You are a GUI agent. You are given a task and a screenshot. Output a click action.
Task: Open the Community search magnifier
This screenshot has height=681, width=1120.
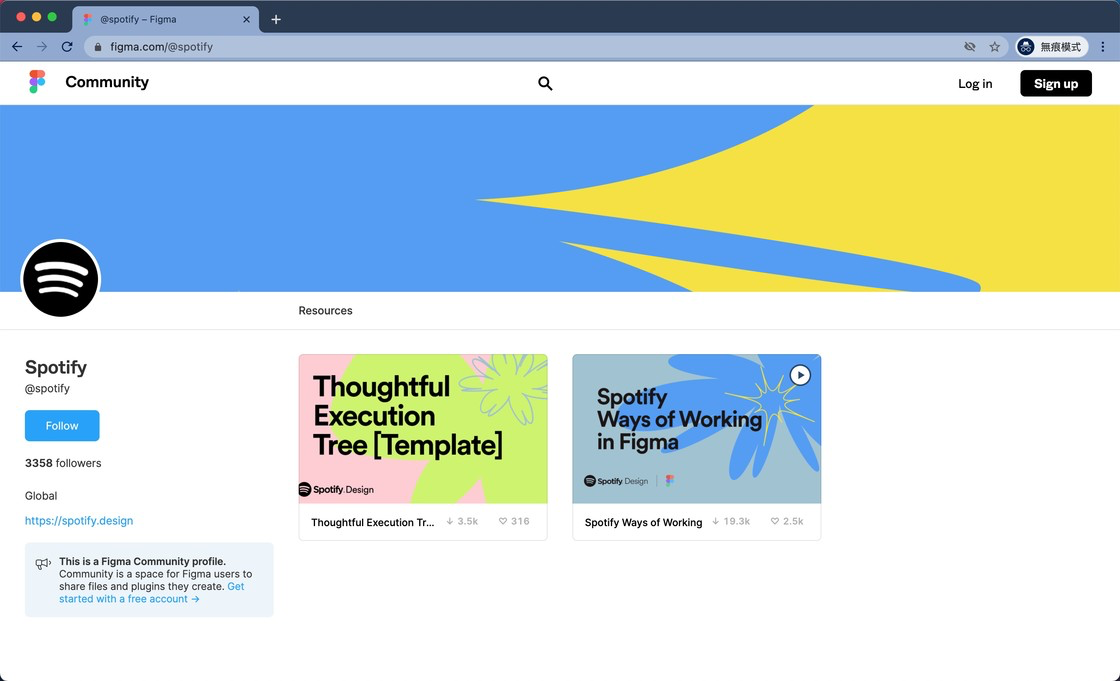545,84
